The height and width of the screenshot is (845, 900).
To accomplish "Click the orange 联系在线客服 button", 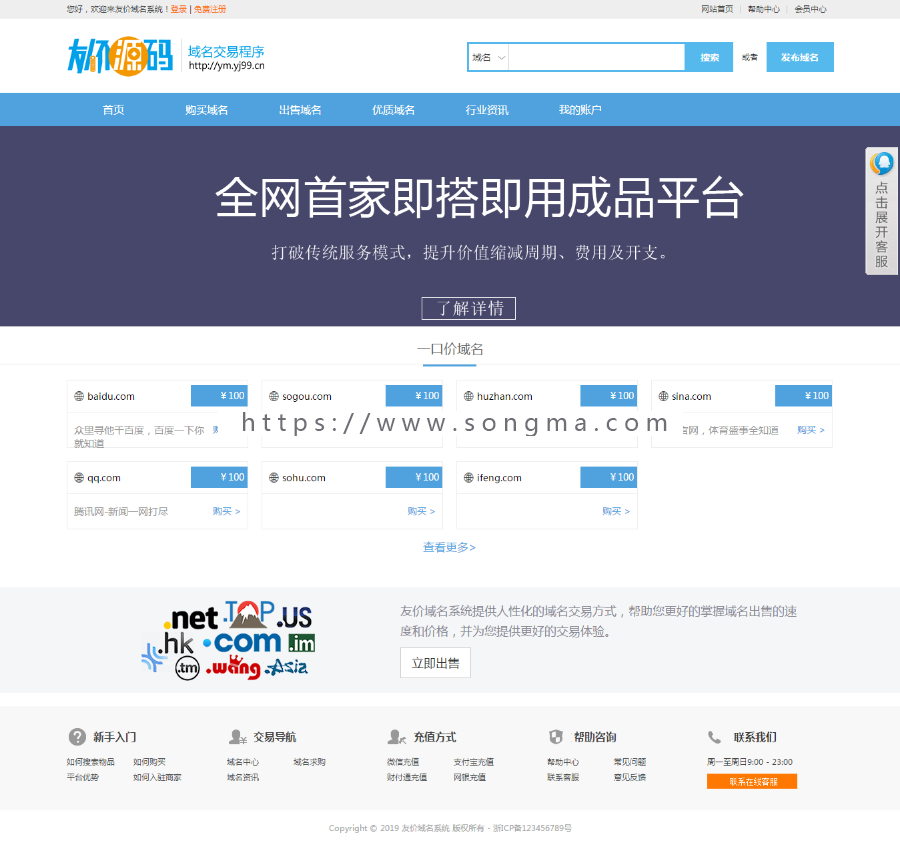I will tap(752, 781).
